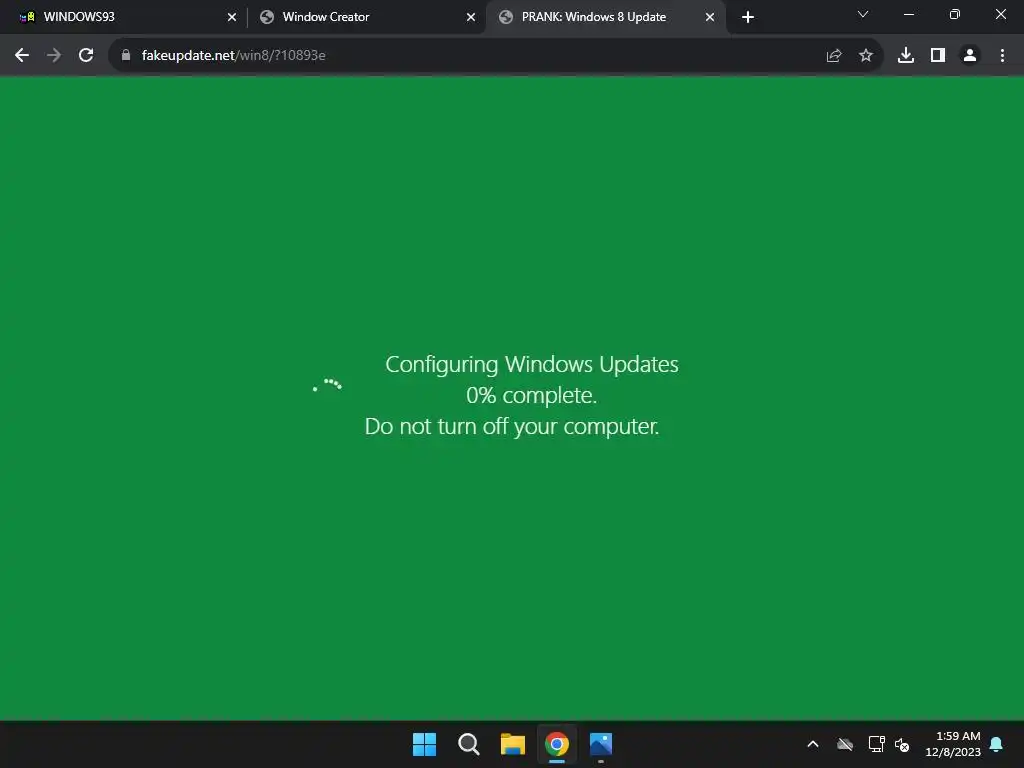Viewport: 1024px width, 768px height.
Task: Click 'Do not turn off your computer.' text
Action: coord(512,426)
